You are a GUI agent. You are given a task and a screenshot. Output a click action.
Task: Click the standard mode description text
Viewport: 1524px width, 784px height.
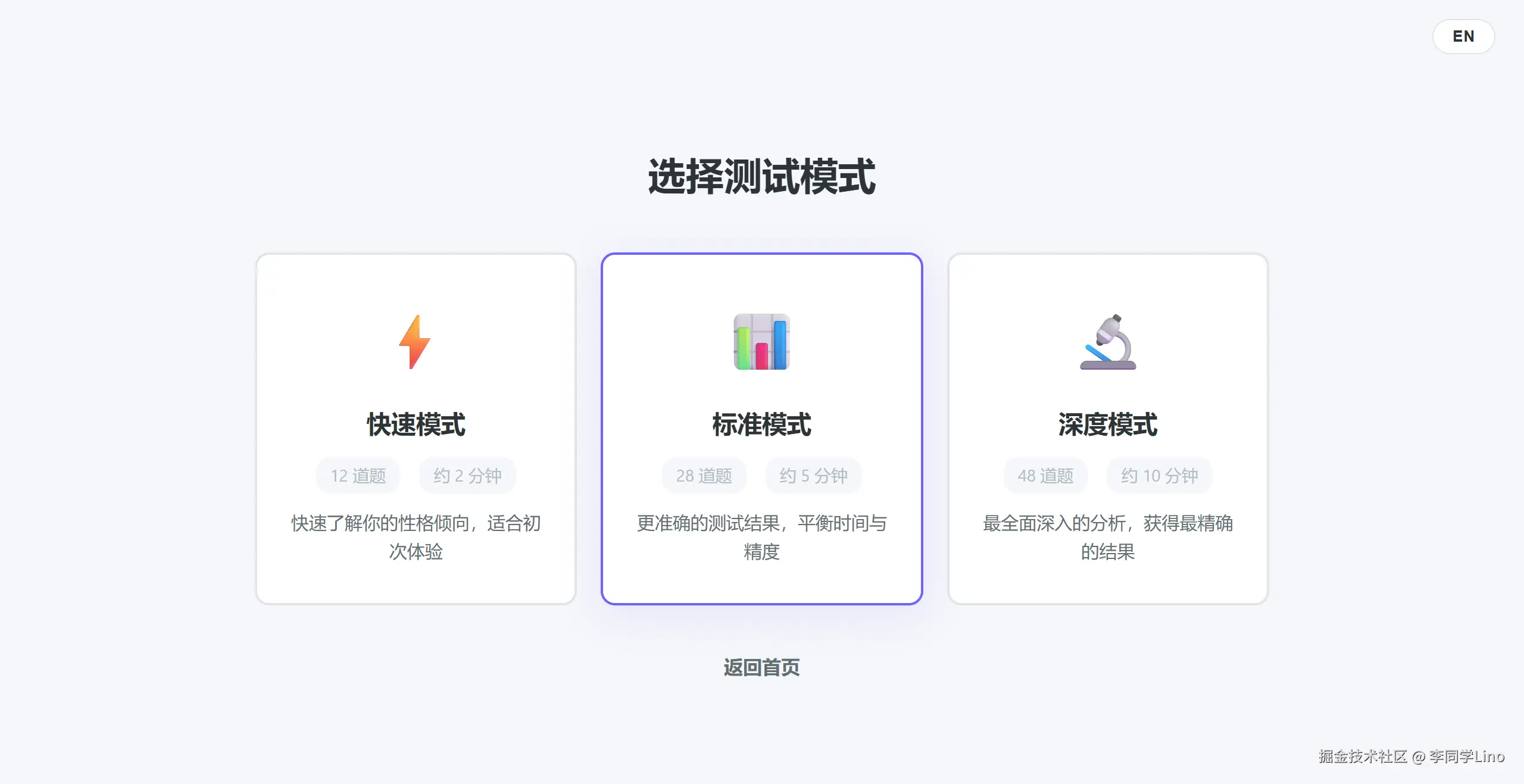[762, 538]
